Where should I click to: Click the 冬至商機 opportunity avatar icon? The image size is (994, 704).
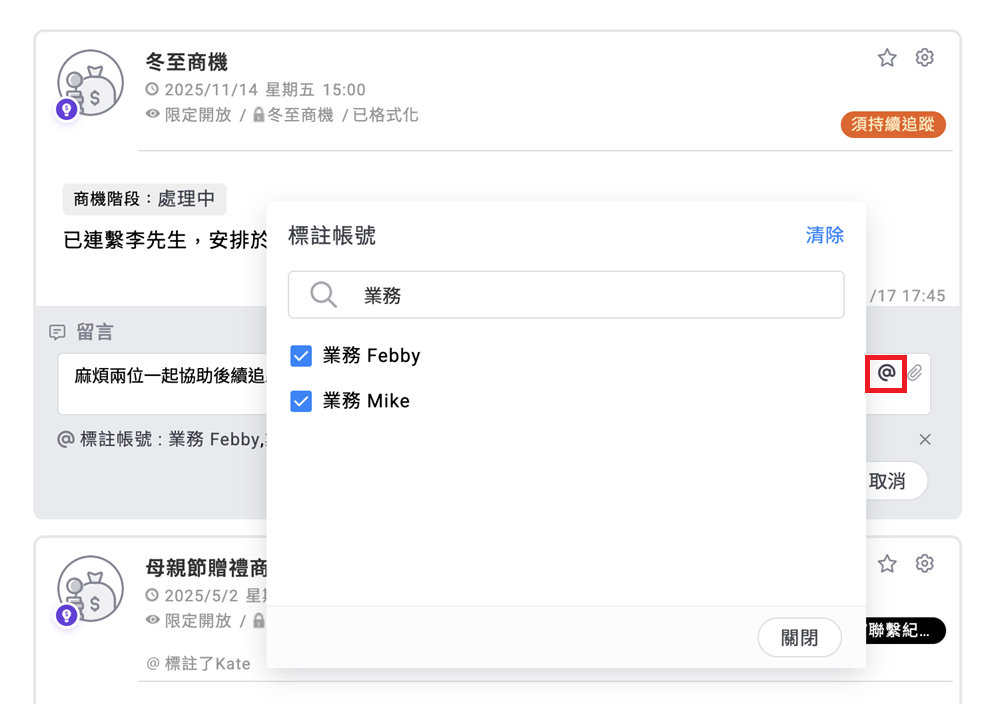point(90,84)
